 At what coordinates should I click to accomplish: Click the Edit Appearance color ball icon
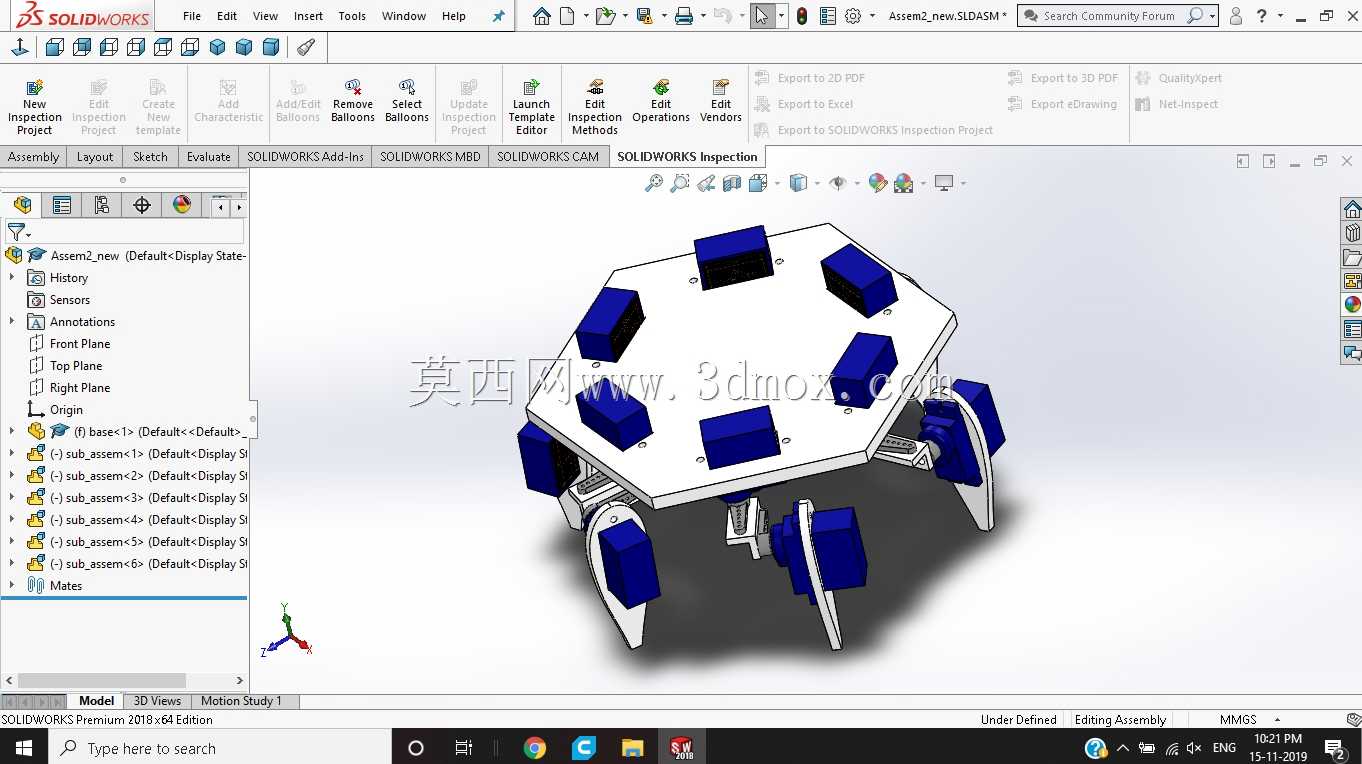[878, 183]
